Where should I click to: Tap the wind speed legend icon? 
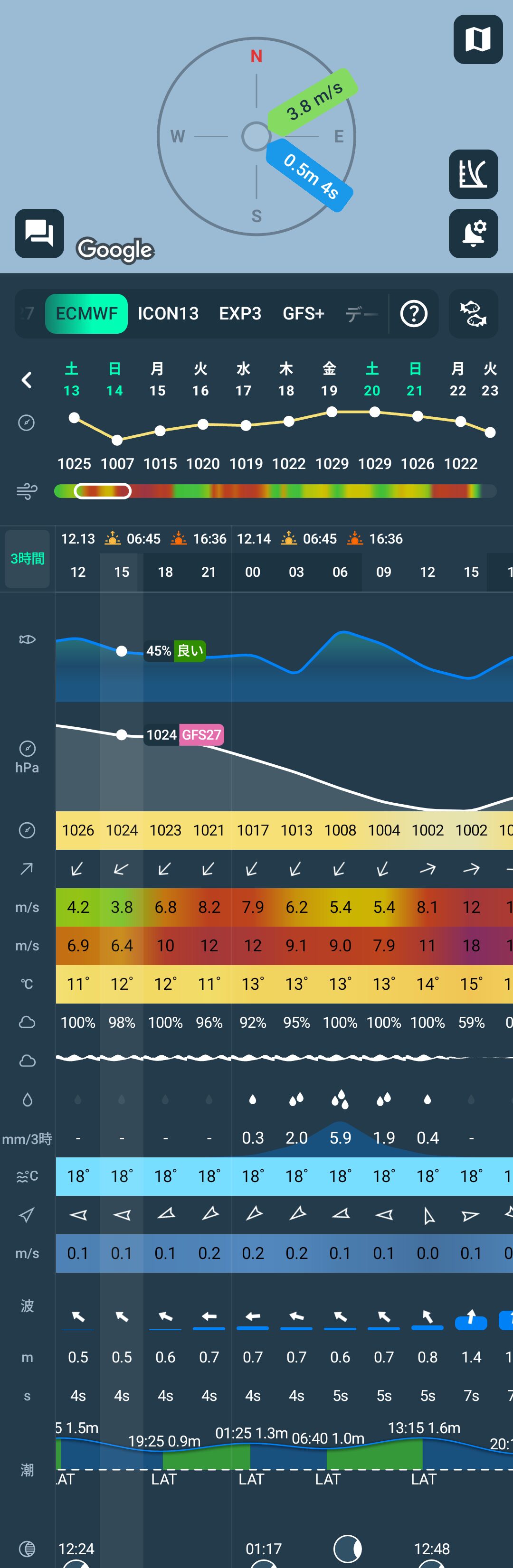[x=27, y=490]
